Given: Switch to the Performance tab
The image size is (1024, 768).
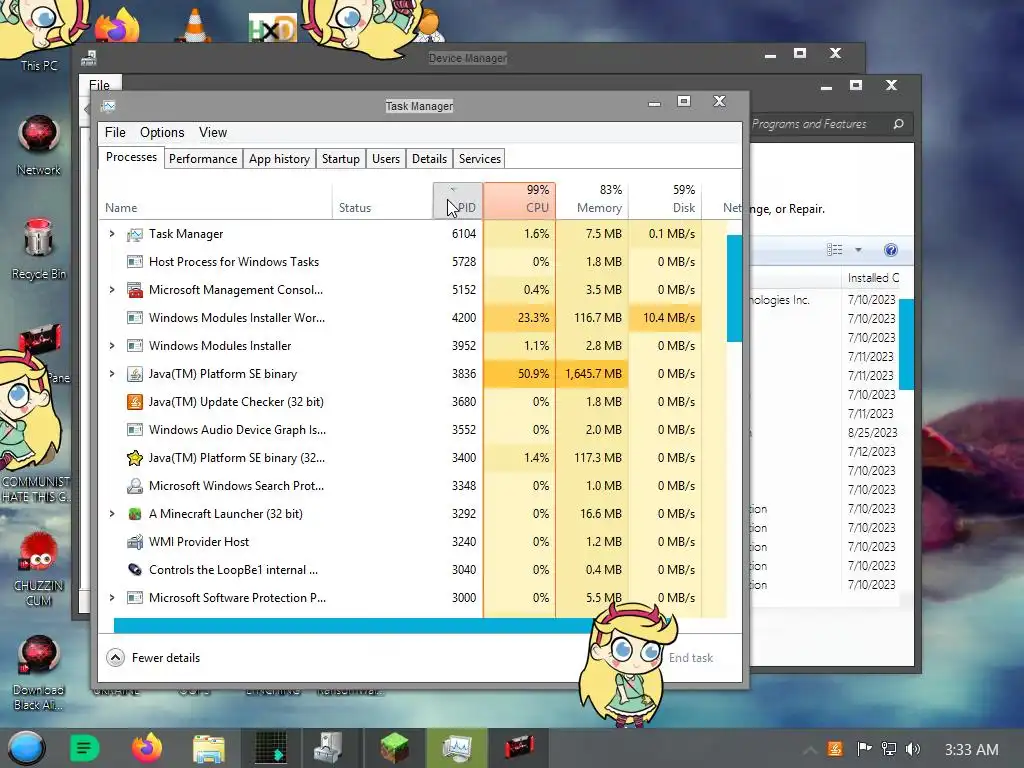Looking at the screenshot, I should click(x=203, y=159).
